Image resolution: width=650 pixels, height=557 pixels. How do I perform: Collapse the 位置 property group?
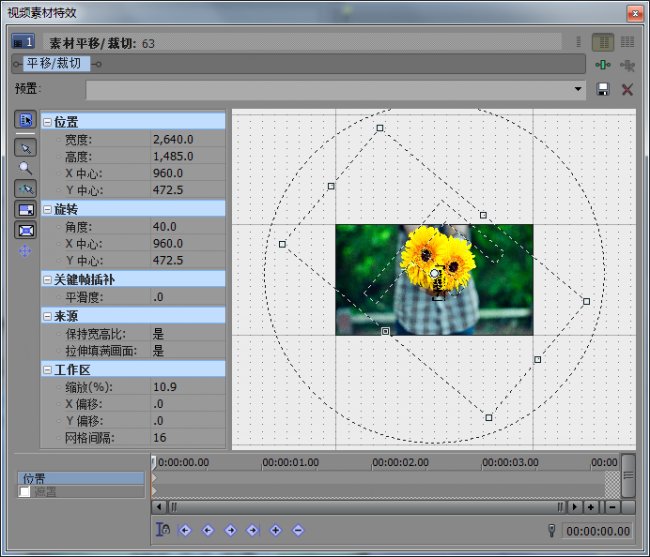pos(47,121)
